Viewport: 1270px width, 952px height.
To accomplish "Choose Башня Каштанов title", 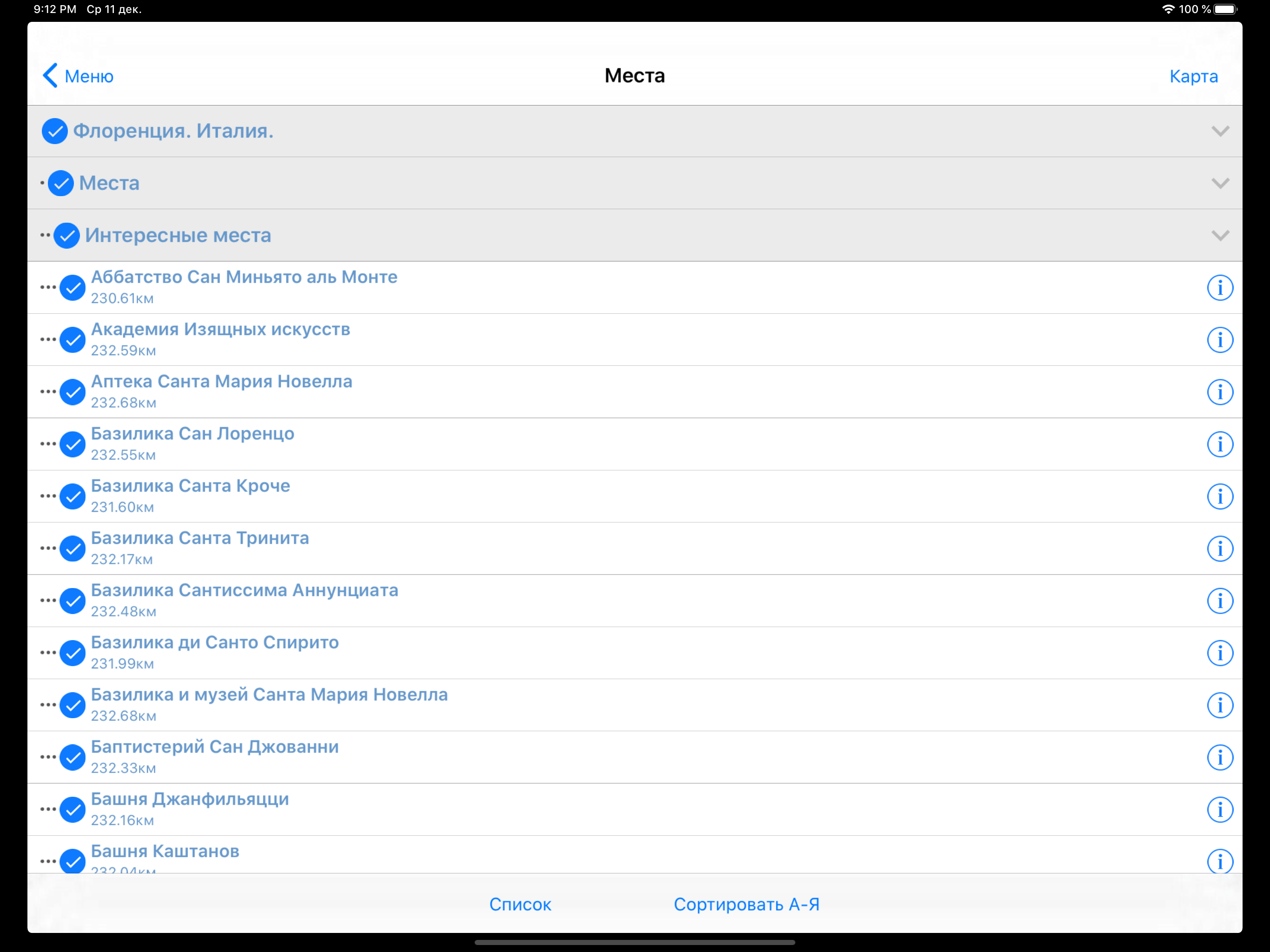I will point(165,852).
